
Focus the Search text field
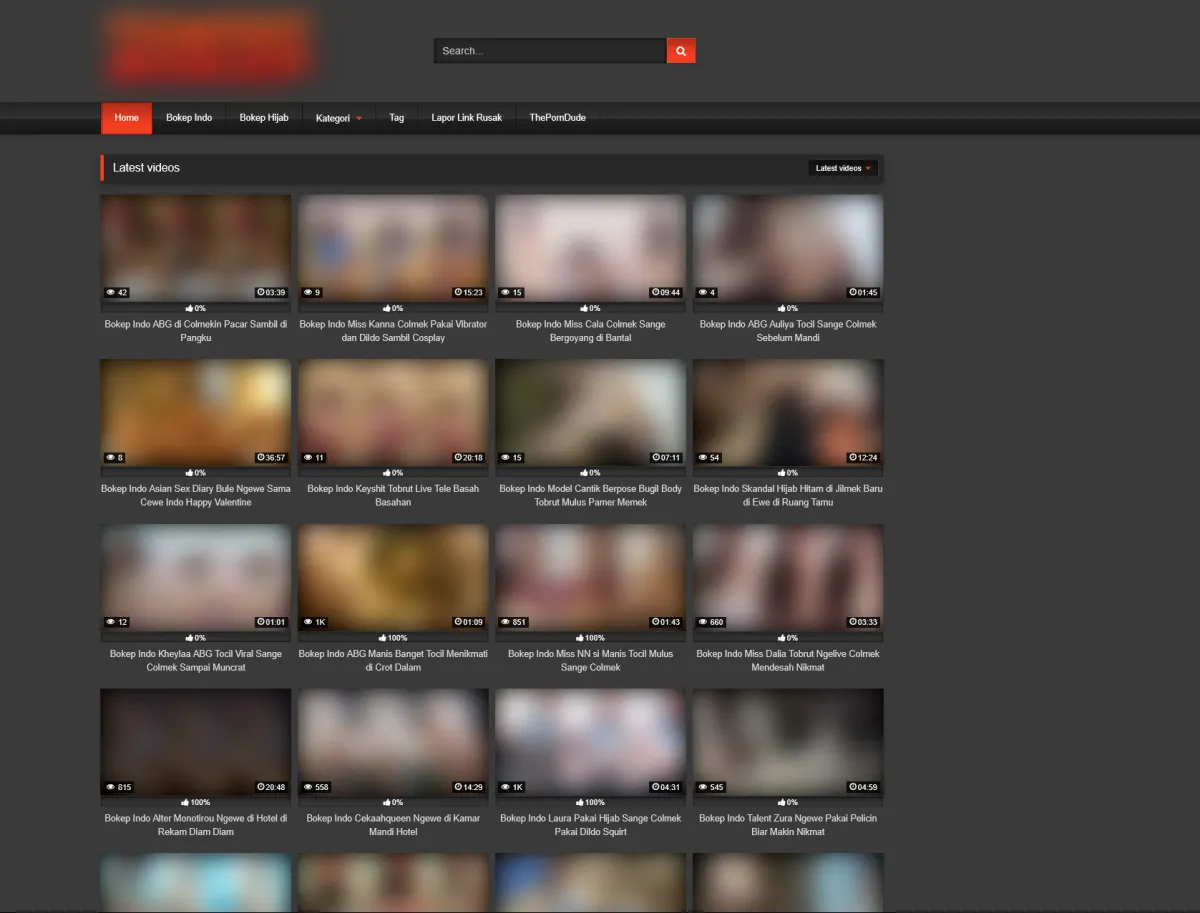pos(550,51)
